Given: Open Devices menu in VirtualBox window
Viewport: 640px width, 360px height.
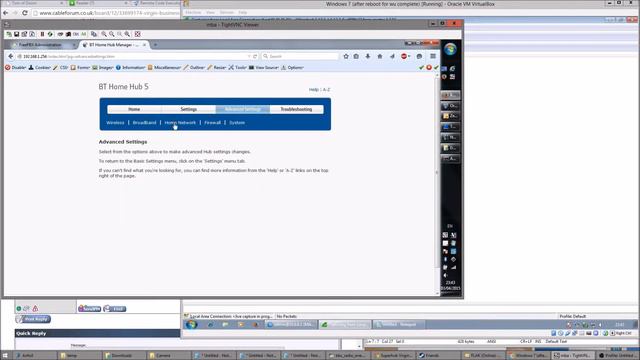Looking at the screenshot, I should (x=227, y=13).
